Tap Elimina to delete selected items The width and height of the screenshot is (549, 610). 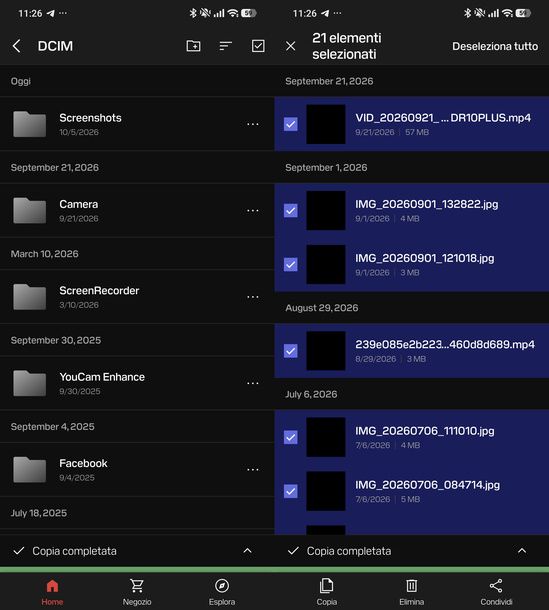point(412,592)
